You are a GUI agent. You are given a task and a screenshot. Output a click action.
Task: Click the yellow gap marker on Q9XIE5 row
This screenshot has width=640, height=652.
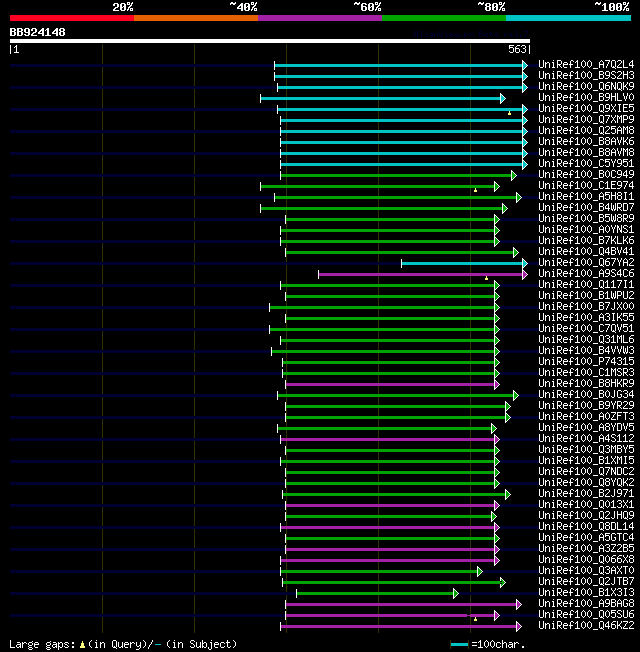click(509, 113)
